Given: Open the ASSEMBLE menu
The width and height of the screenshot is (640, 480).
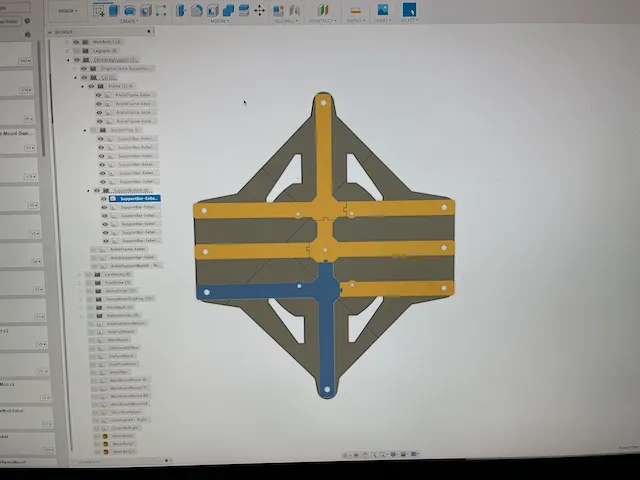Looking at the screenshot, I should [x=285, y=21].
